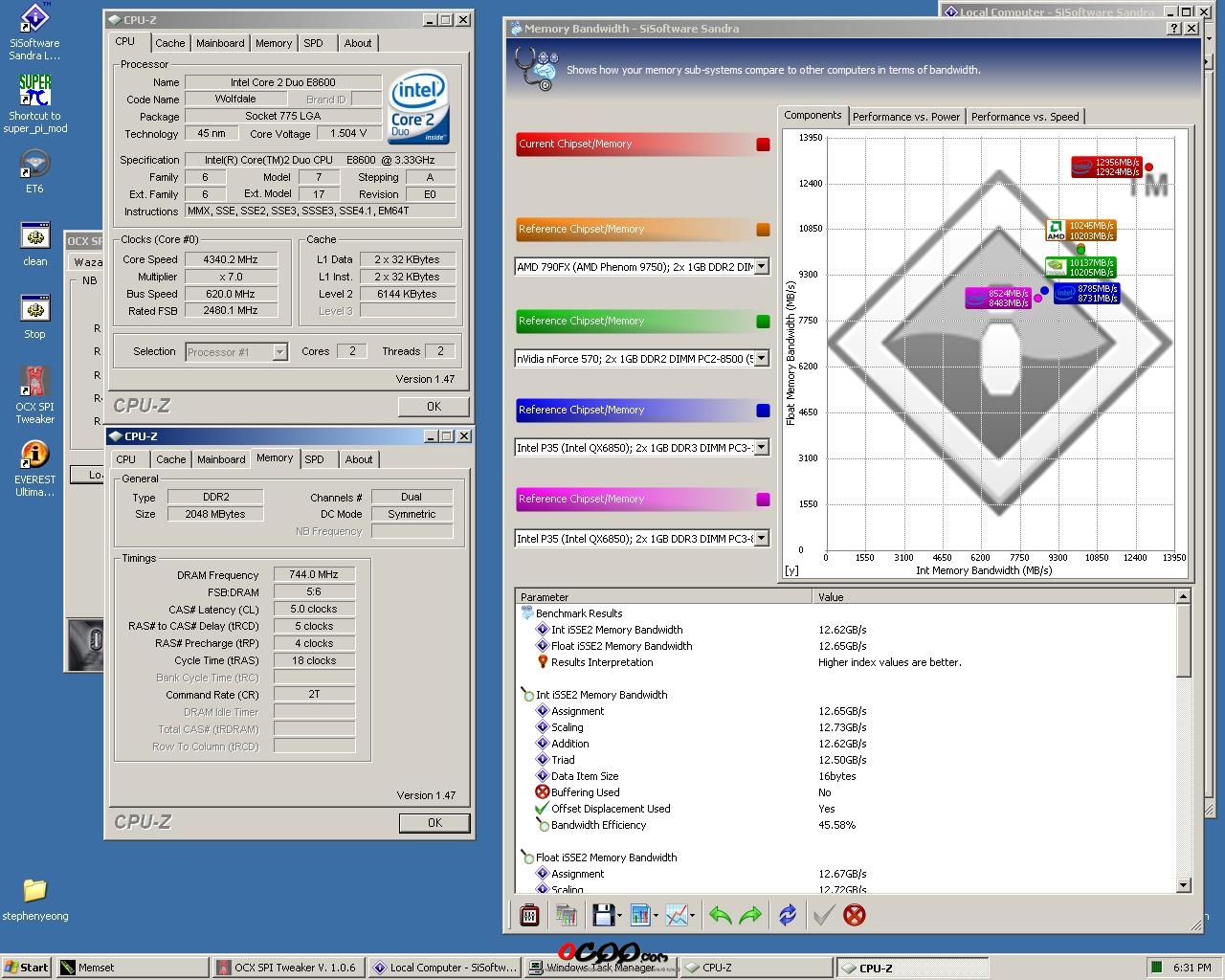Viewport: 1225px width, 980px height.
Task: Click the Buffering Used red icon
Action: 542,792
